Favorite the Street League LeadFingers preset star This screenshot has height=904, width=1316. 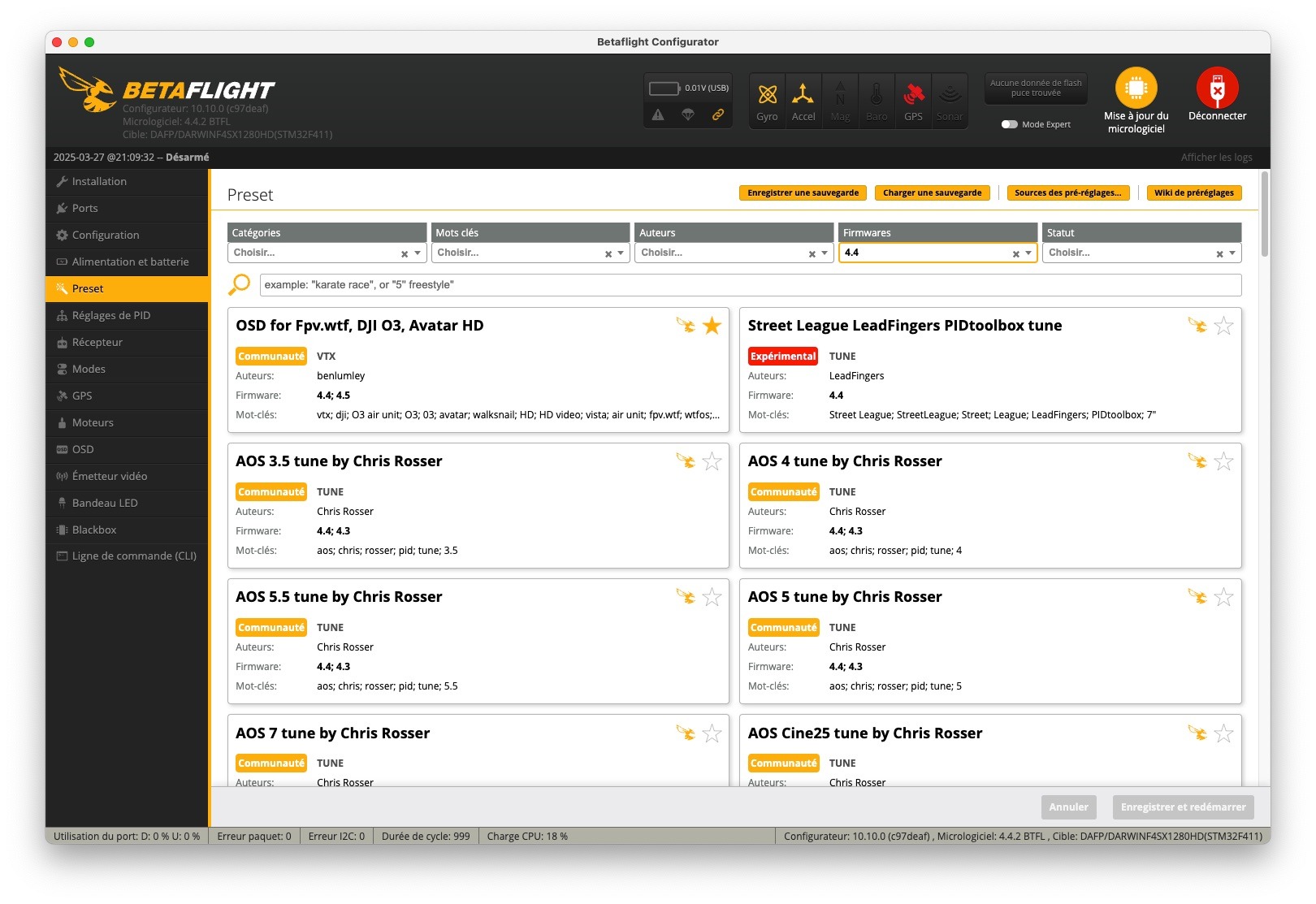[x=1223, y=326]
